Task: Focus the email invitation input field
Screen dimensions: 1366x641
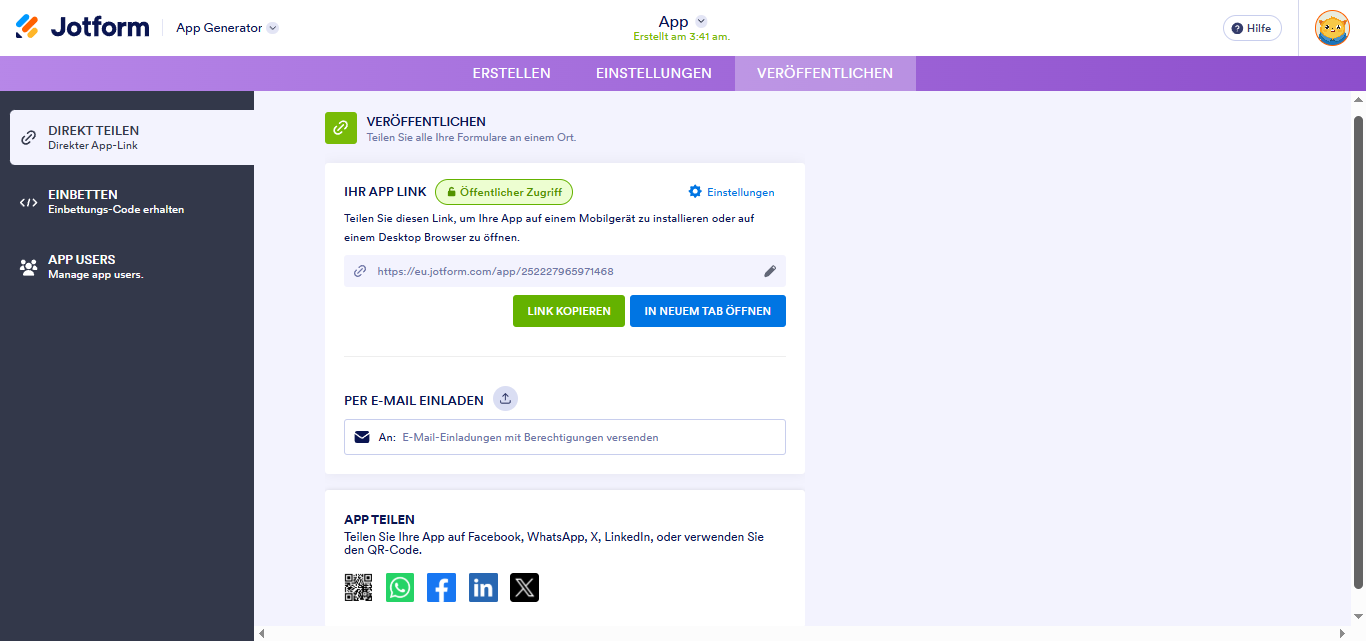Action: click(565, 437)
